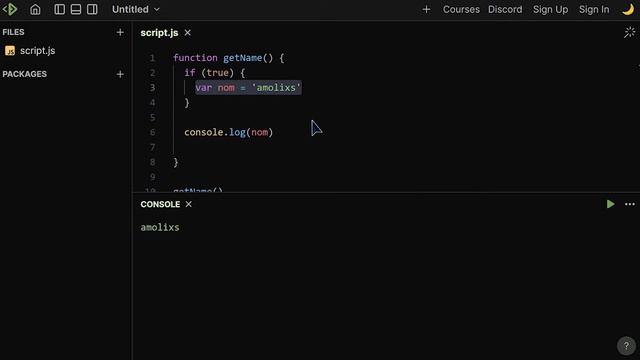Click the JS file icon beside script.js

point(10,51)
